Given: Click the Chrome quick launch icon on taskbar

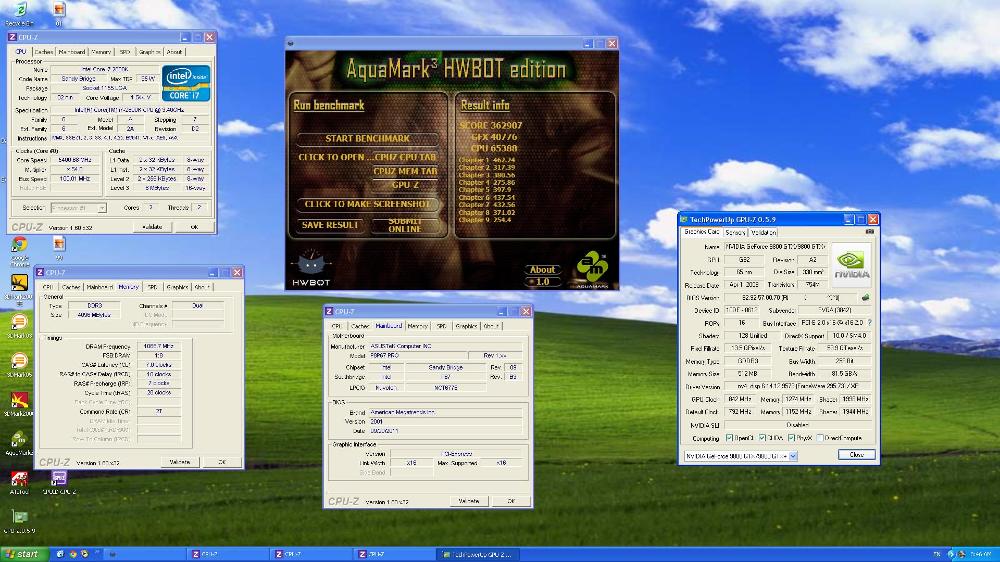Looking at the screenshot, I should (72, 554).
